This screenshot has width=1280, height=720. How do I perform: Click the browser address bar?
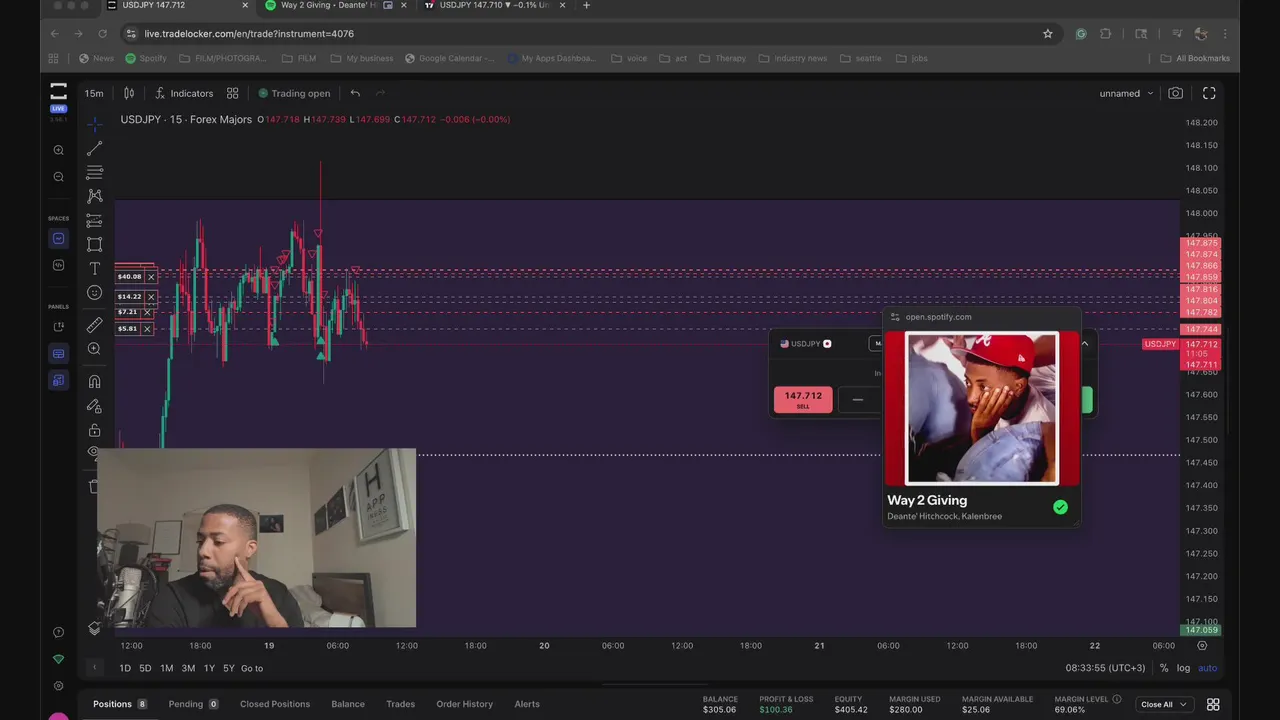click(590, 33)
